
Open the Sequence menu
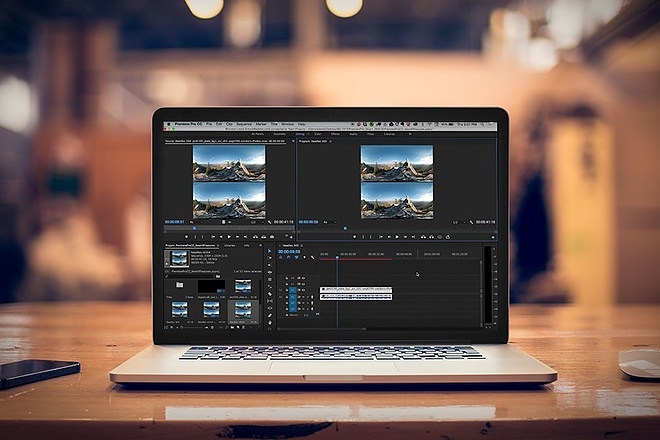click(x=244, y=124)
